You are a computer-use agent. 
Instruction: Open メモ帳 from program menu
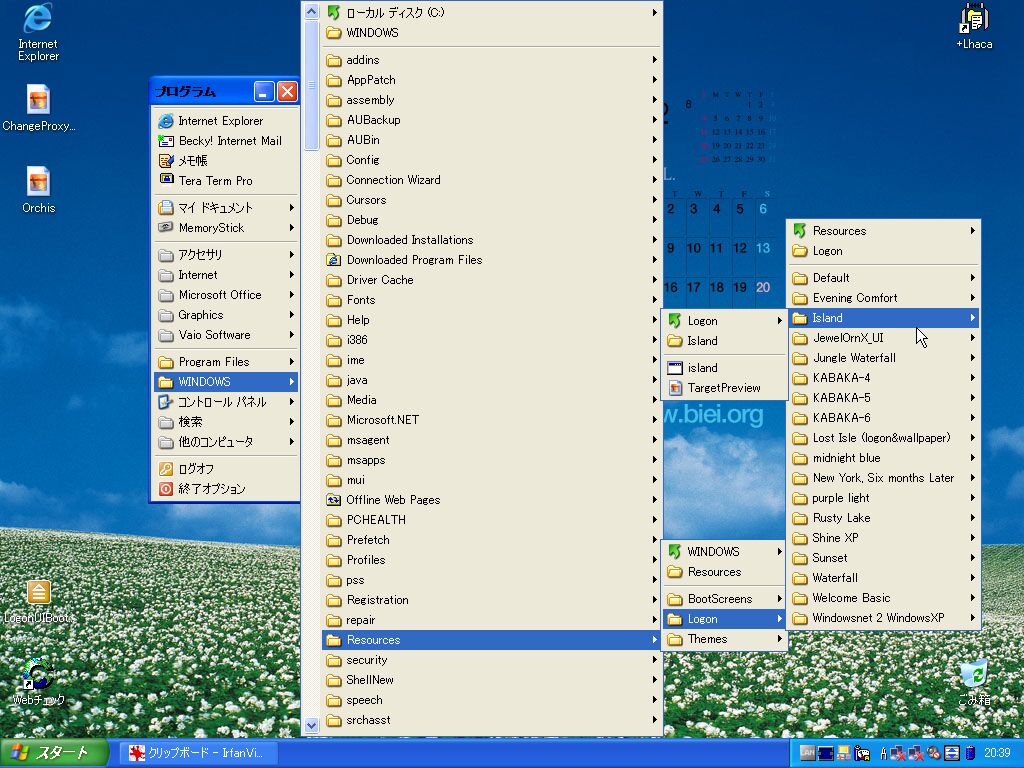coord(226,161)
